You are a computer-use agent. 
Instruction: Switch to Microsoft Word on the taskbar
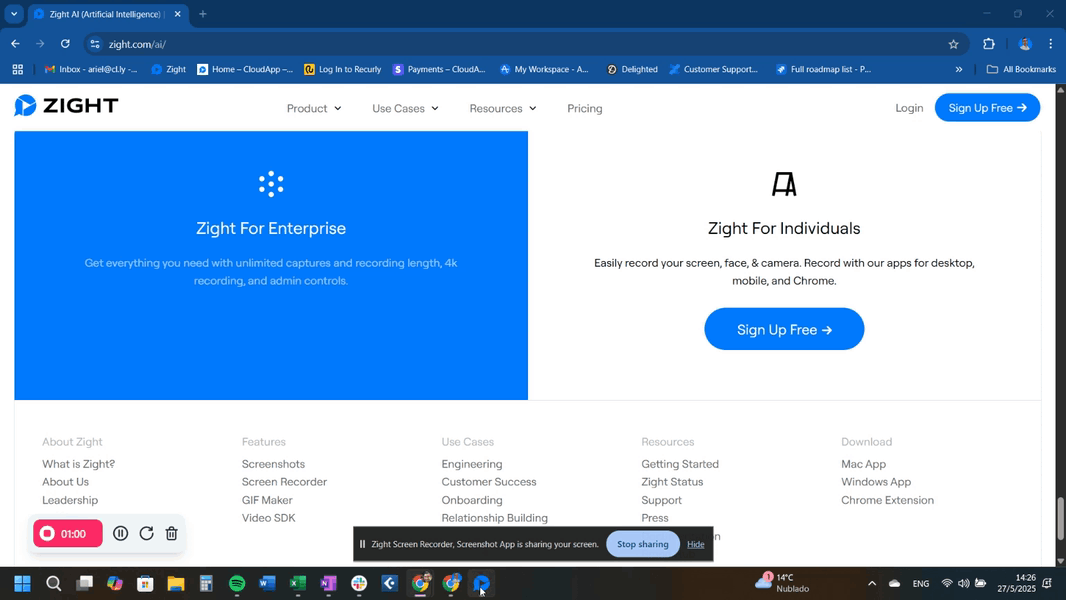[267, 583]
